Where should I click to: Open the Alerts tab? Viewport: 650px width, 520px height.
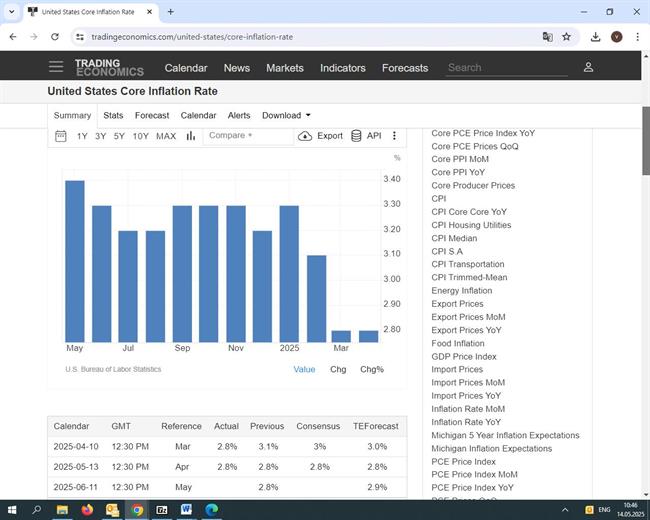[239, 115]
